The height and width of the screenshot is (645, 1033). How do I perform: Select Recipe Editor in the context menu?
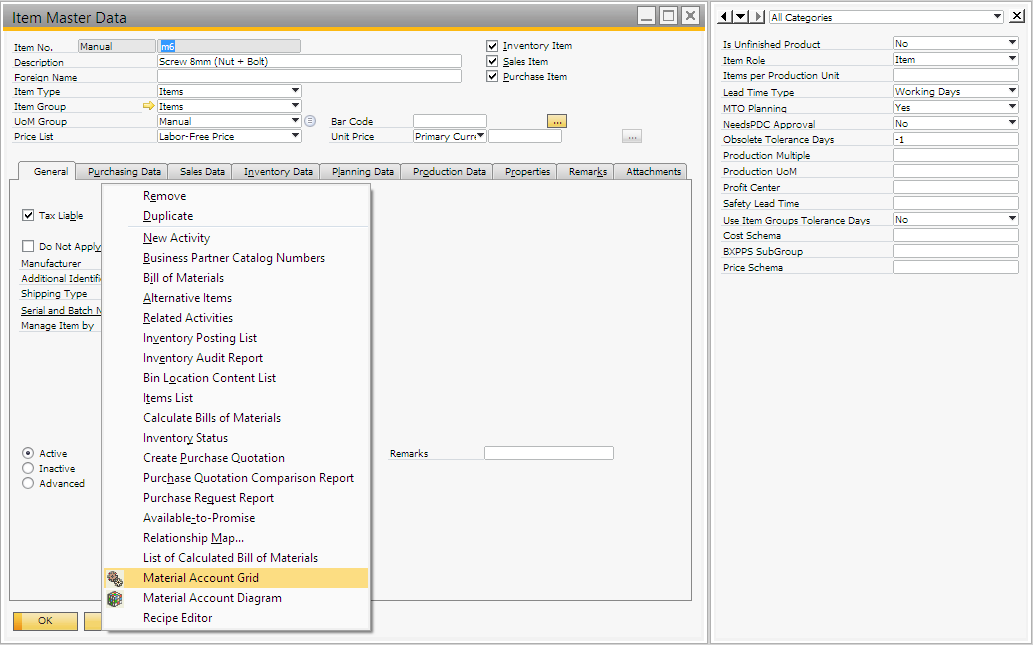click(x=177, y=618)
